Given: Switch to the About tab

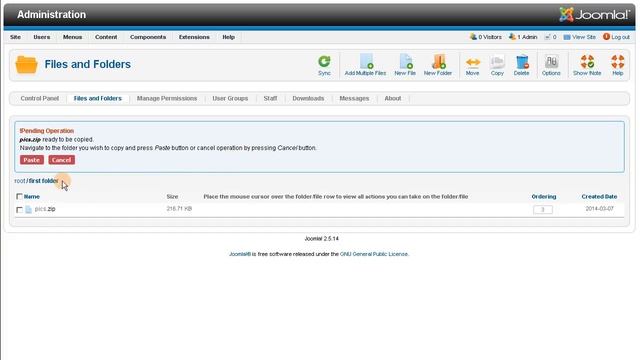Looking at the screenshot, I should [393, 98].
